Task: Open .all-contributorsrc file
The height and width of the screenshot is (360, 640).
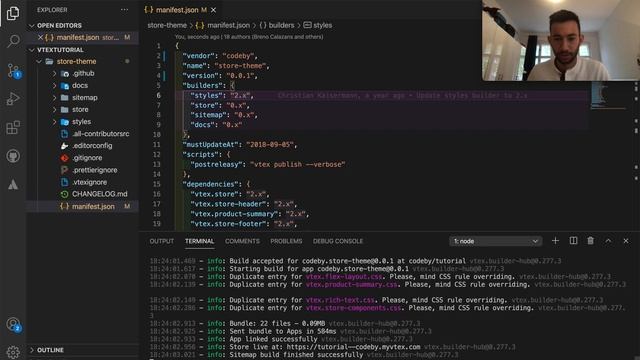Action: (x=100, y=134)
